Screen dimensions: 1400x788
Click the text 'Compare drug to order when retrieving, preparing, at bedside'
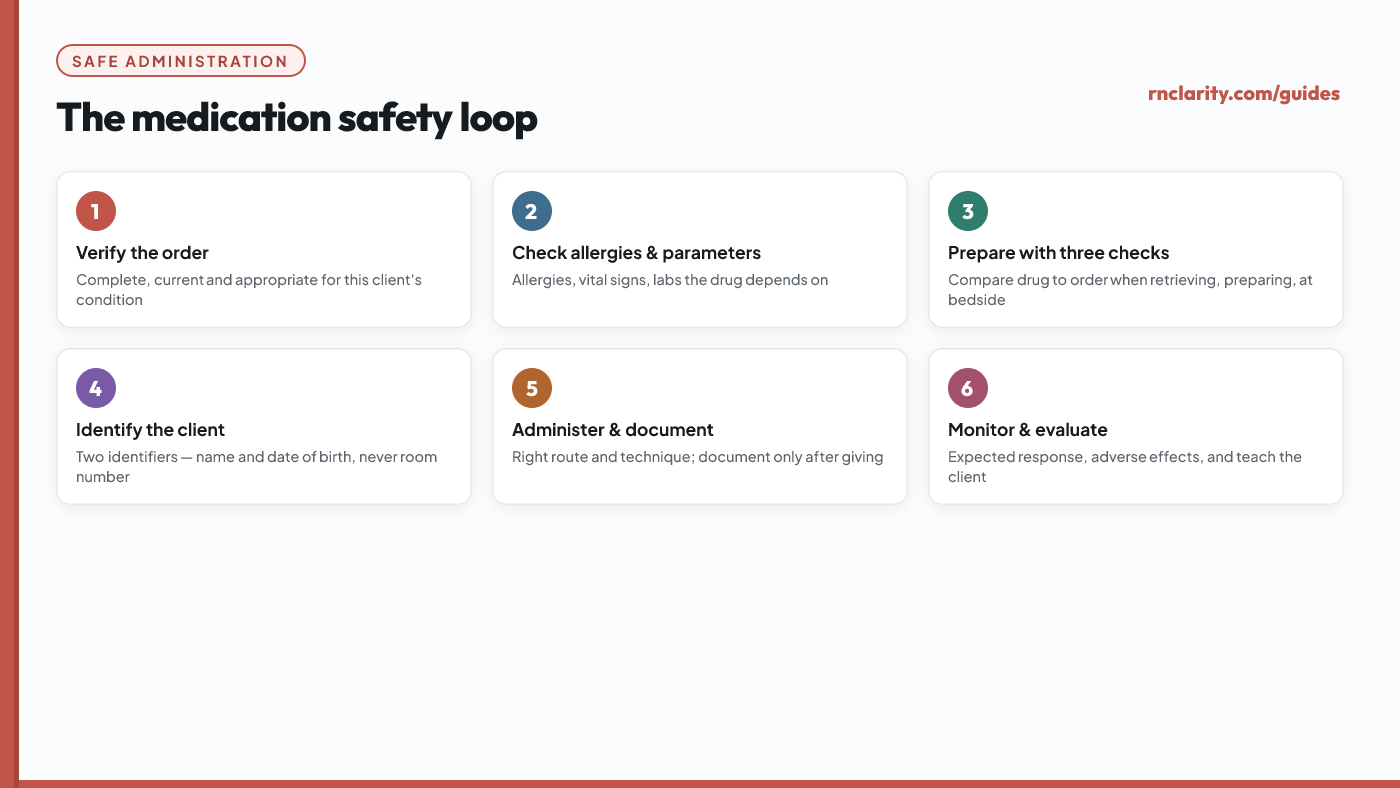click(1130, 290)
